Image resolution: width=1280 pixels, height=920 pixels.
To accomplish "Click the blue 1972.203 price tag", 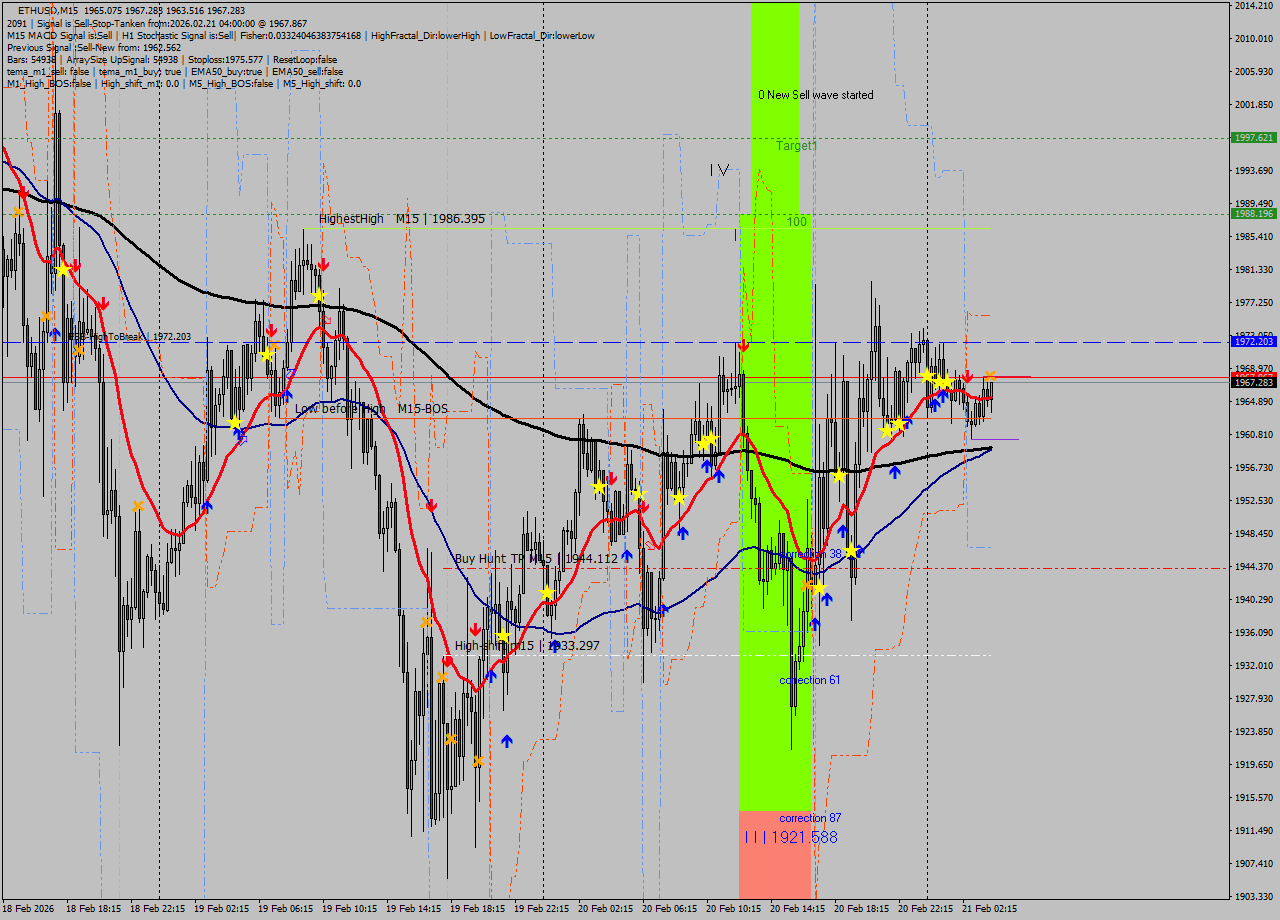I will 1253,342.
